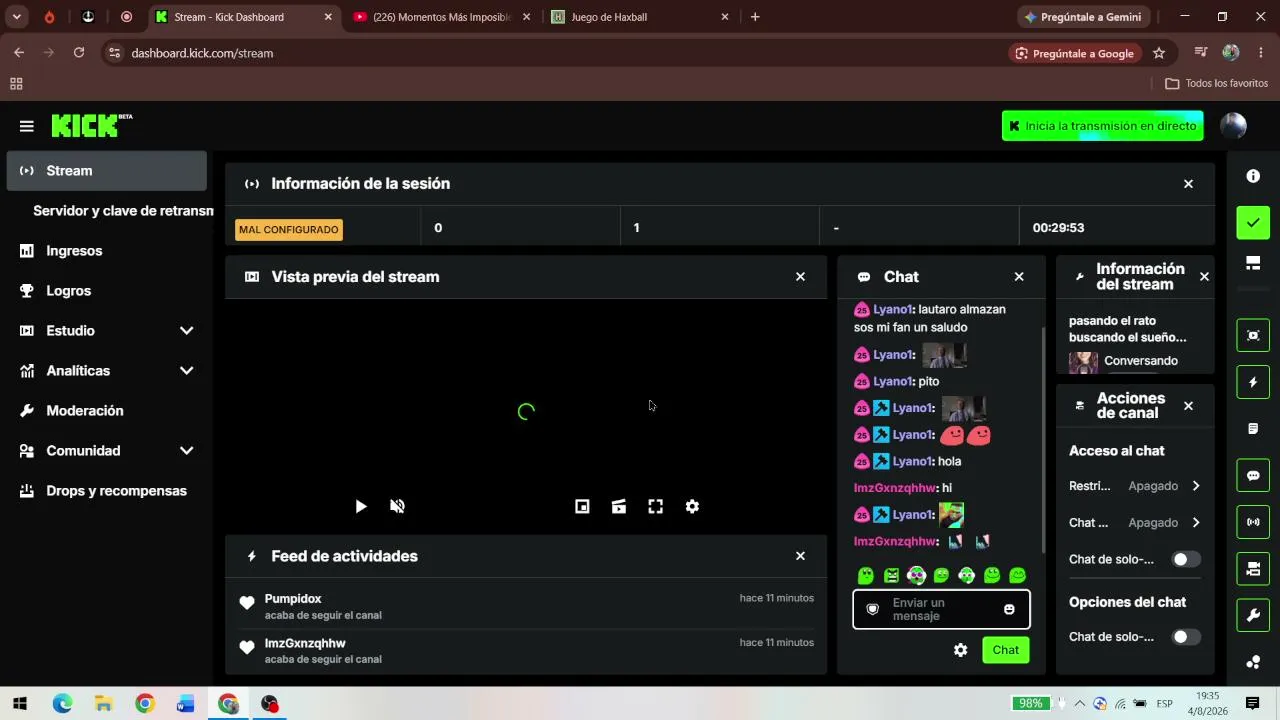Toggle Chat de solo switch under Opciones del chat
Screen dimensions: 1280x720
click(1185, 637)
